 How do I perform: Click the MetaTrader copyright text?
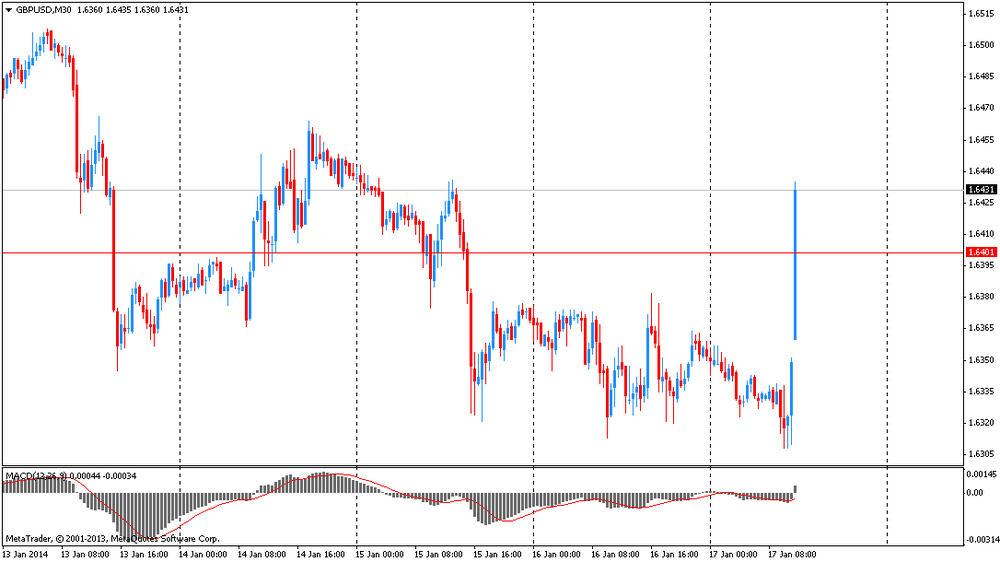pyautogui.click(x=112, y=537)
